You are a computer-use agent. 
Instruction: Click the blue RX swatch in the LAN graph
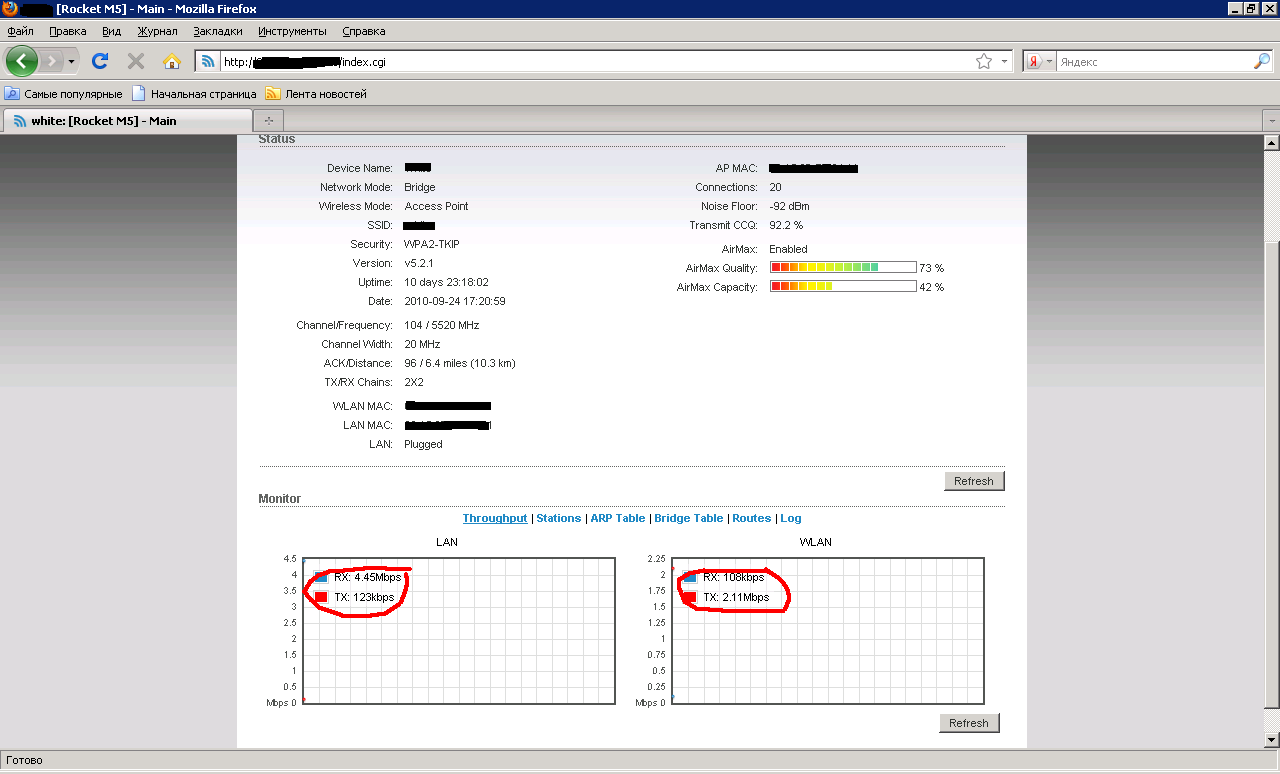coord(321,577)
